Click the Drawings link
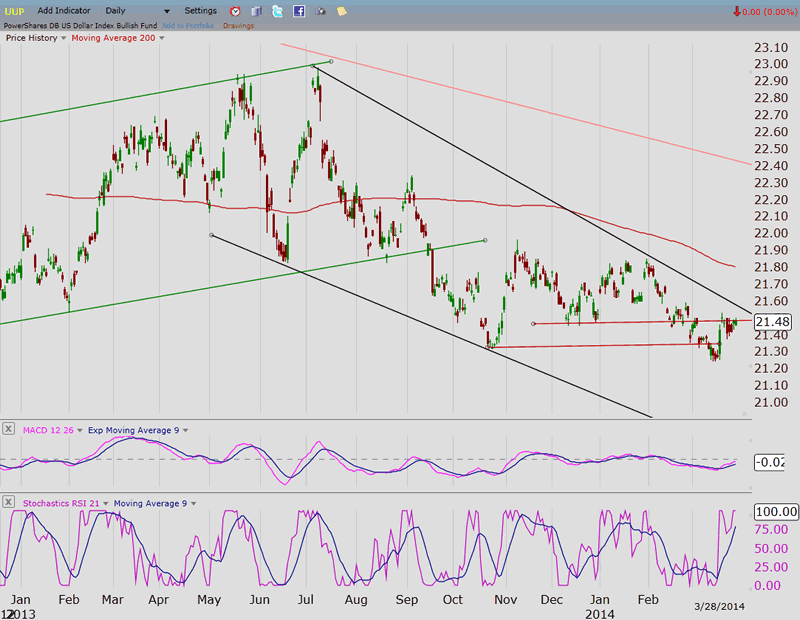 (x=237, y=25)
